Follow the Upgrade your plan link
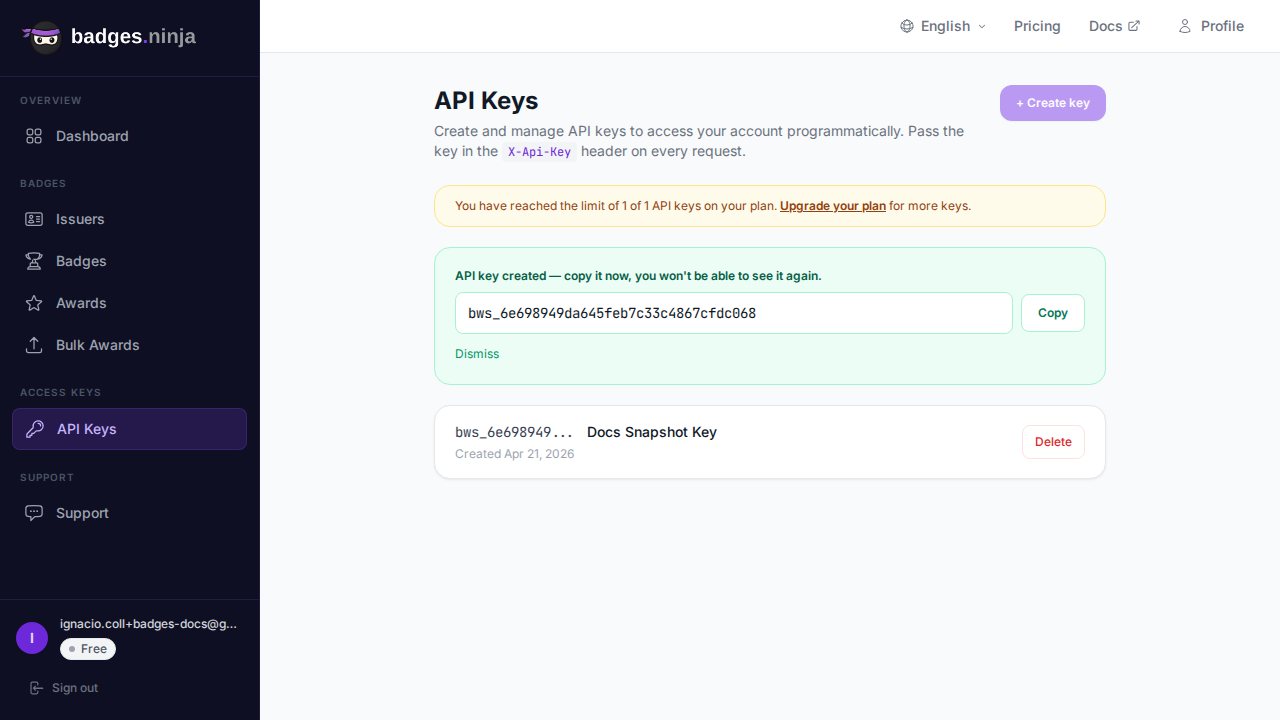This screenshot has width=1280, height=720. pos(832,206)
